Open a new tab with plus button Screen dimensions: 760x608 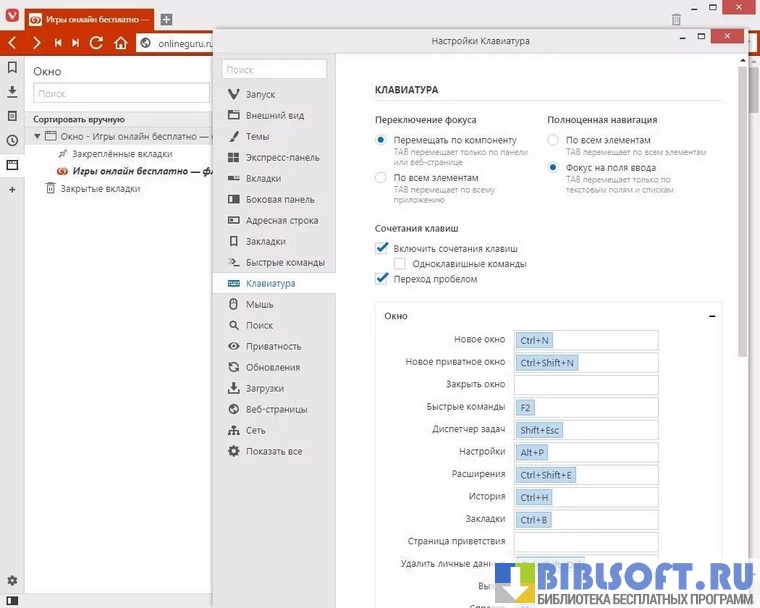pyautogui.click(x=166, y=19)
